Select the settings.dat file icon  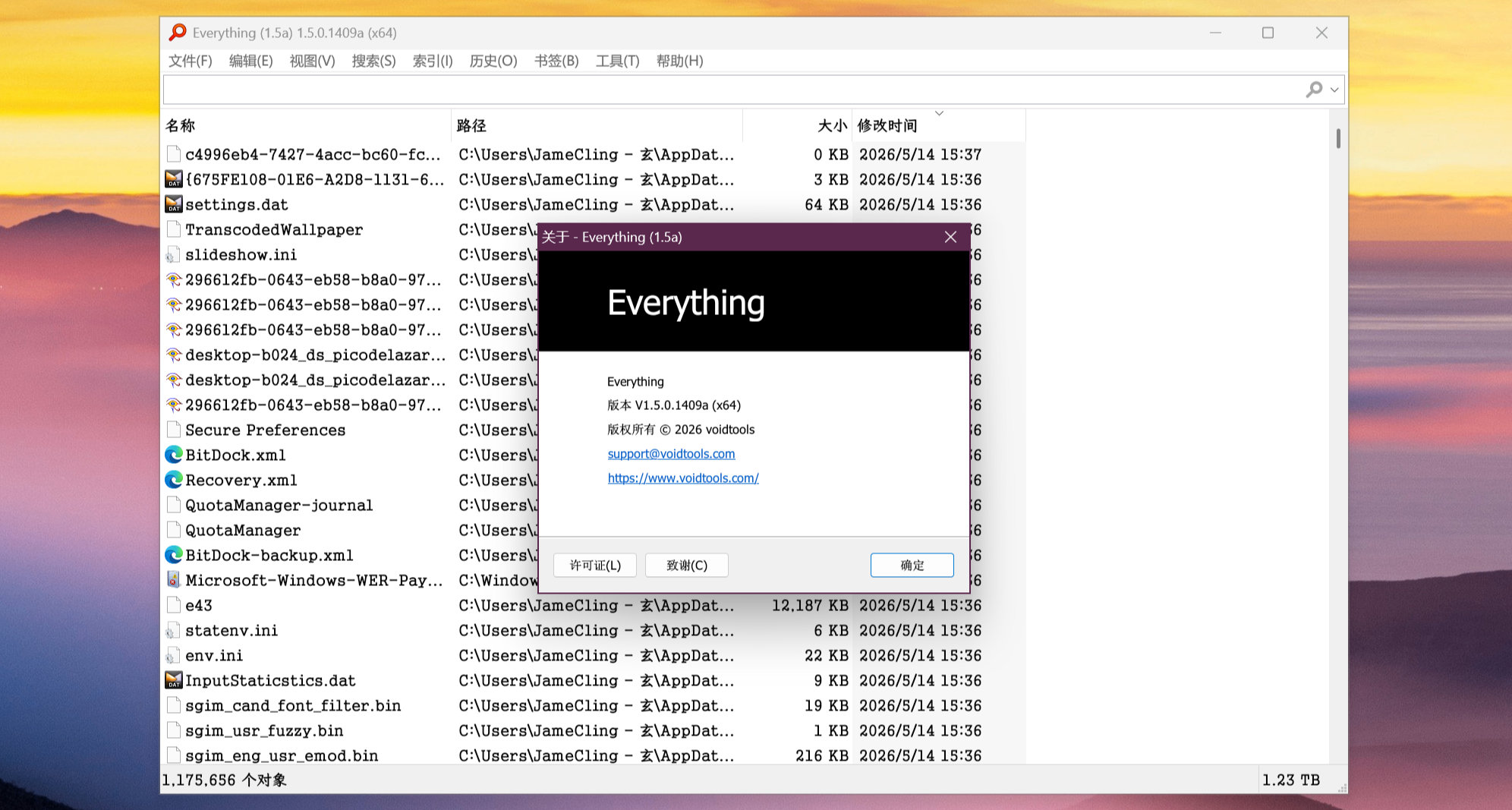click(174, 204)
